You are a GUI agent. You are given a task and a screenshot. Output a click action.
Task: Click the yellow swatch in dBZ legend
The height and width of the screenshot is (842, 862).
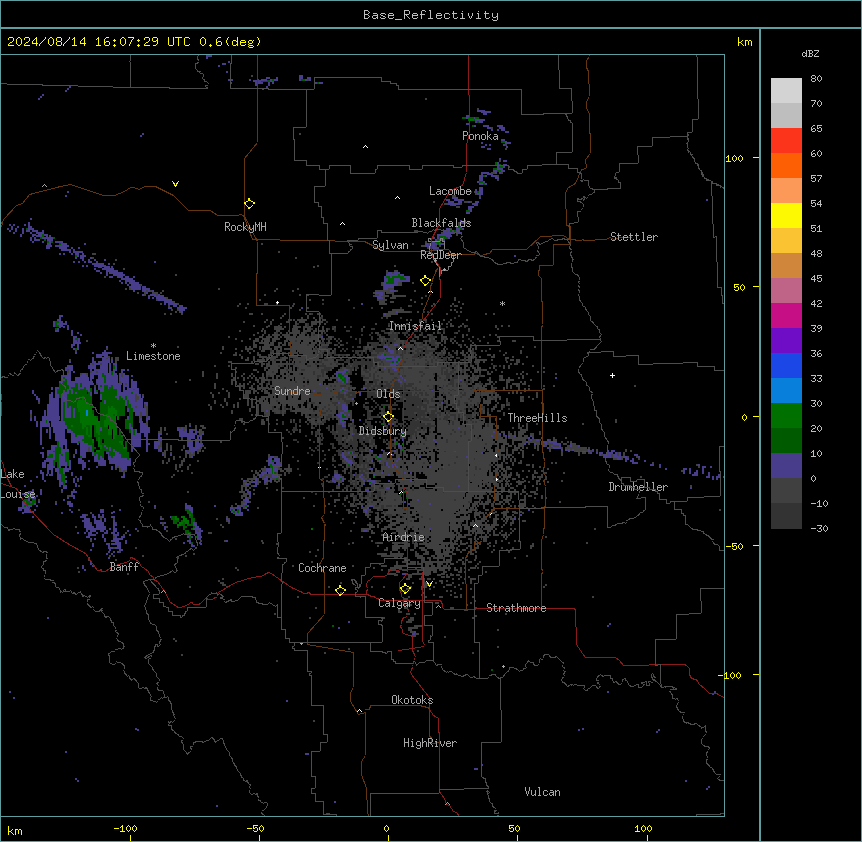click(x=786, y=215)
